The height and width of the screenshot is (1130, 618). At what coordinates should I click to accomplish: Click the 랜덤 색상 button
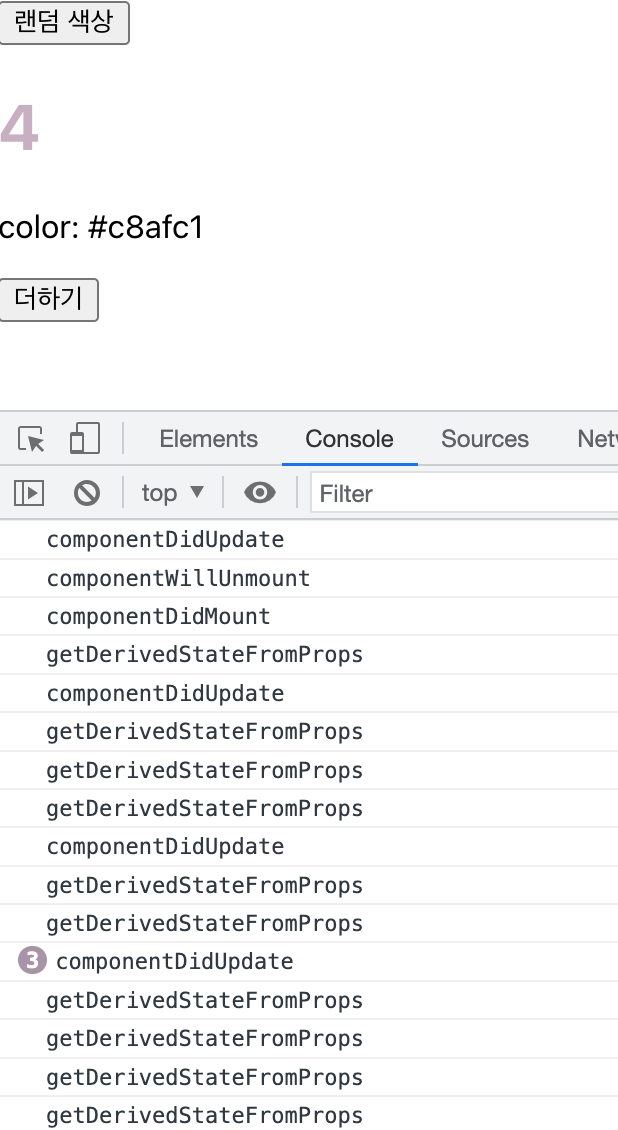click(x=64, y=22)
